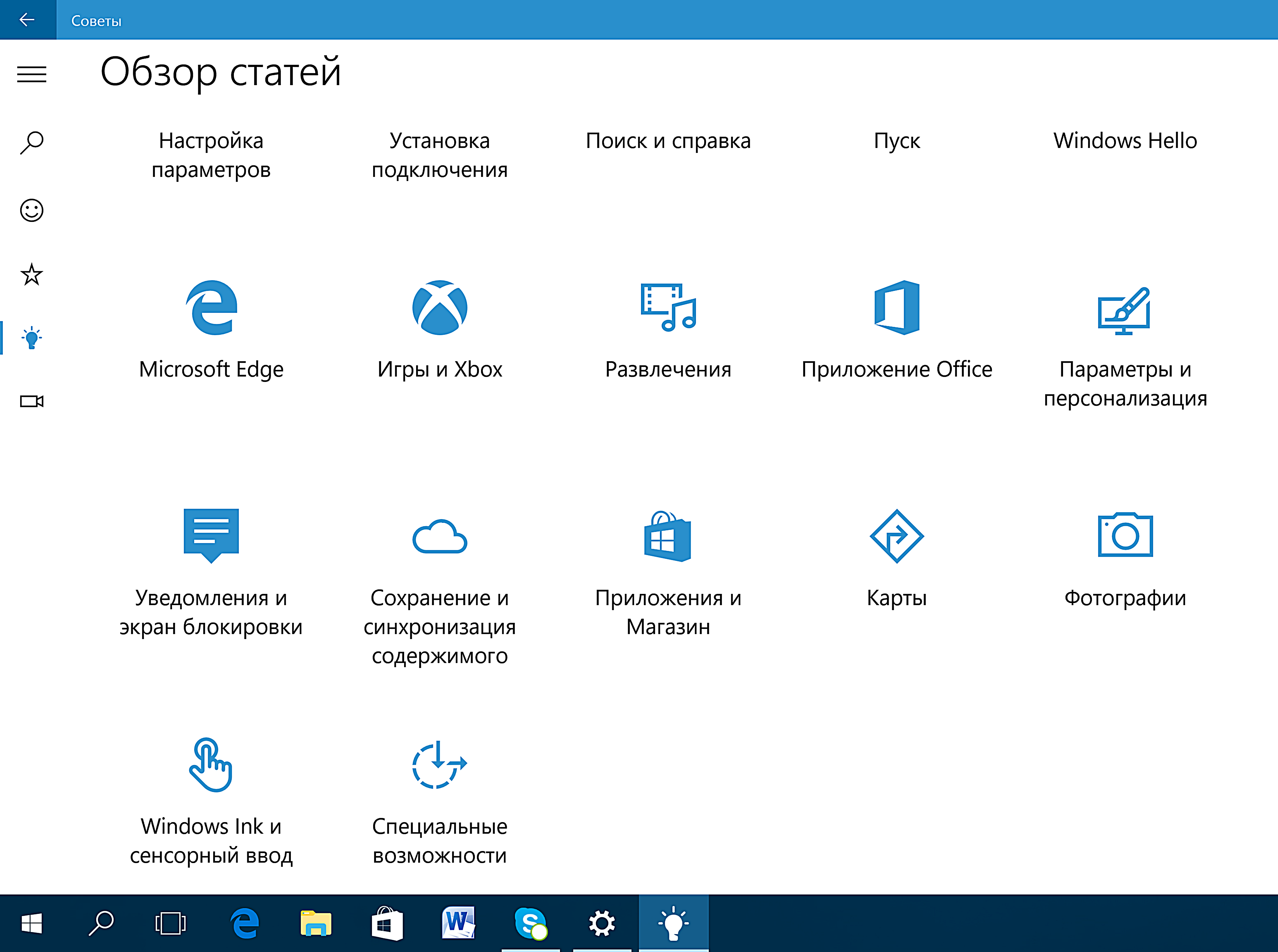
Task: Click the 'Игры и Xbox' label
Action: coord(440,369)
